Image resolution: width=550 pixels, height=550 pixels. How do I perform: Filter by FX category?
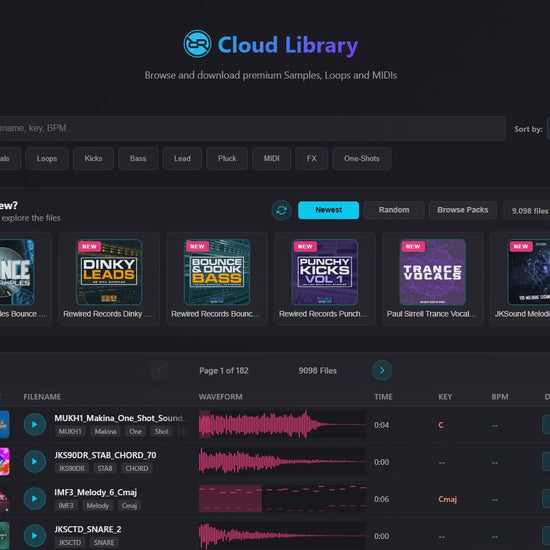(311, 159)
